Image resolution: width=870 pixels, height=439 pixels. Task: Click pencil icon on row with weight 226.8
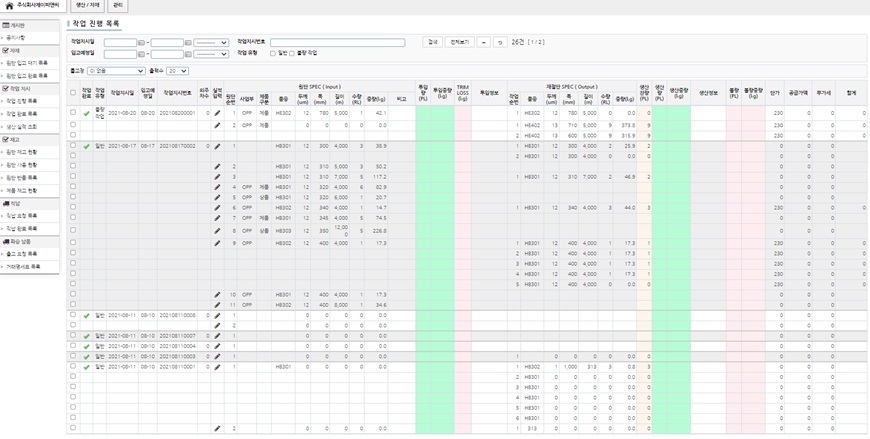[x=218, y=230]
